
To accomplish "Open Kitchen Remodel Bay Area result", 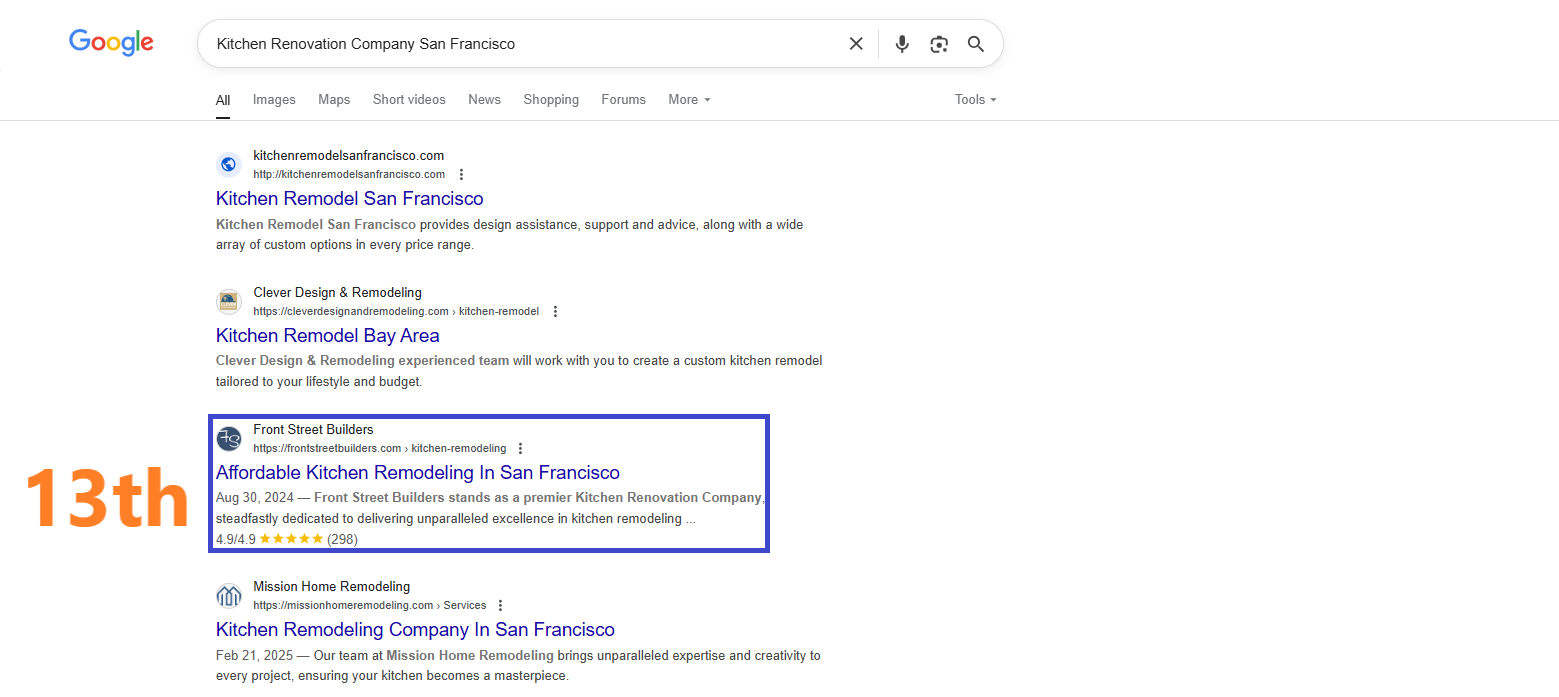I will coord(328,335).
